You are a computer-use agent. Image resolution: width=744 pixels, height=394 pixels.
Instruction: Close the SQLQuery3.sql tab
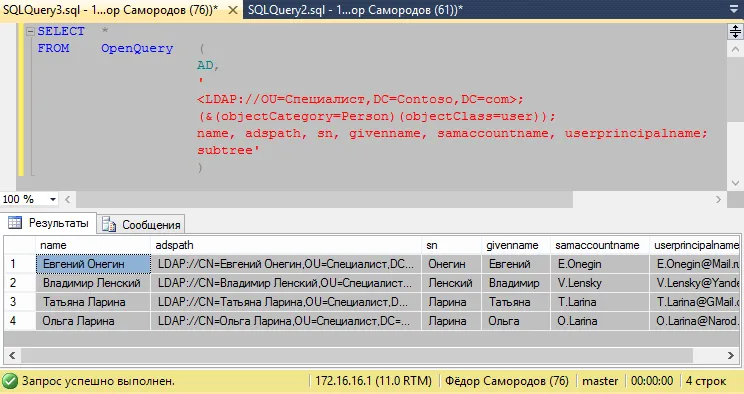[x=233, y=10]
